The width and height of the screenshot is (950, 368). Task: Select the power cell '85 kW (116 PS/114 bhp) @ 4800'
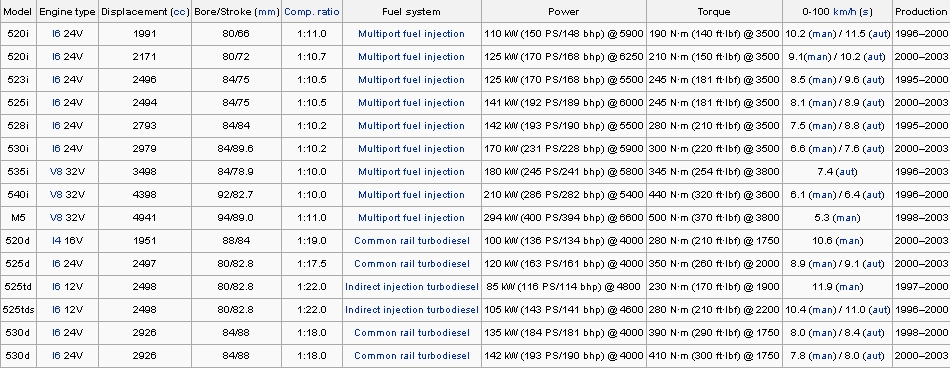563,287
